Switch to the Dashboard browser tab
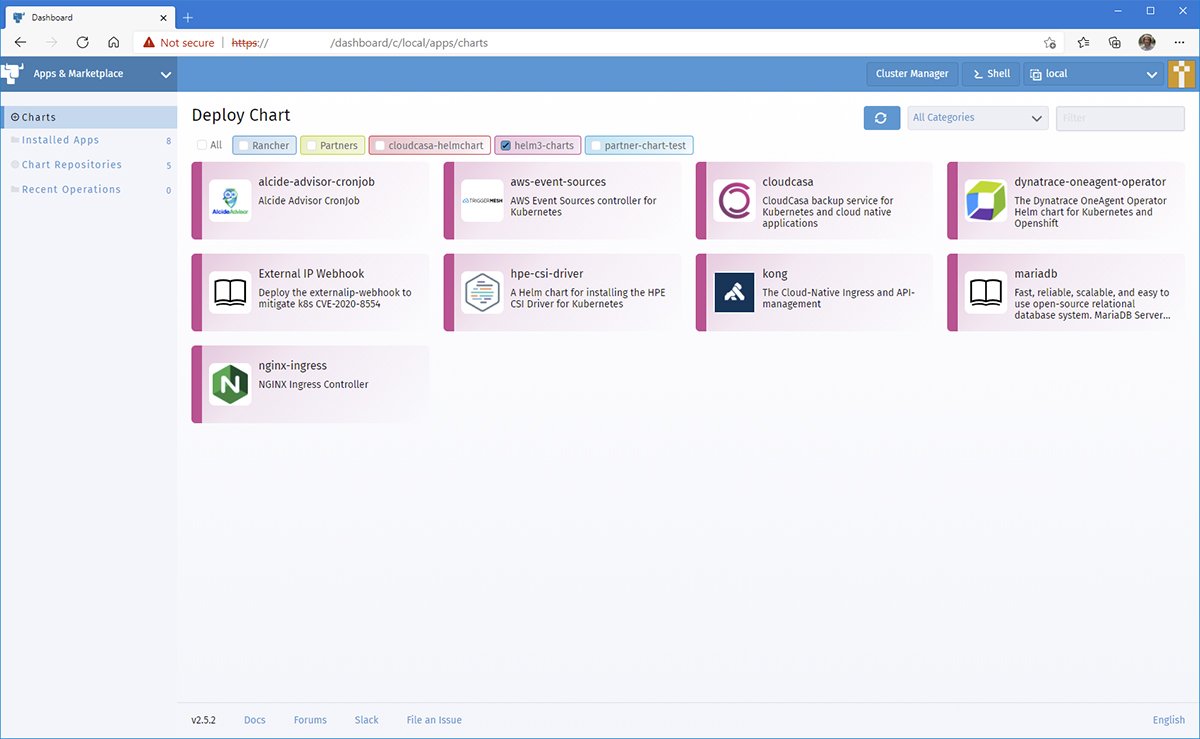Viewport: 1200px width, 739px height. pyautogui.click(x=88, y=17)
